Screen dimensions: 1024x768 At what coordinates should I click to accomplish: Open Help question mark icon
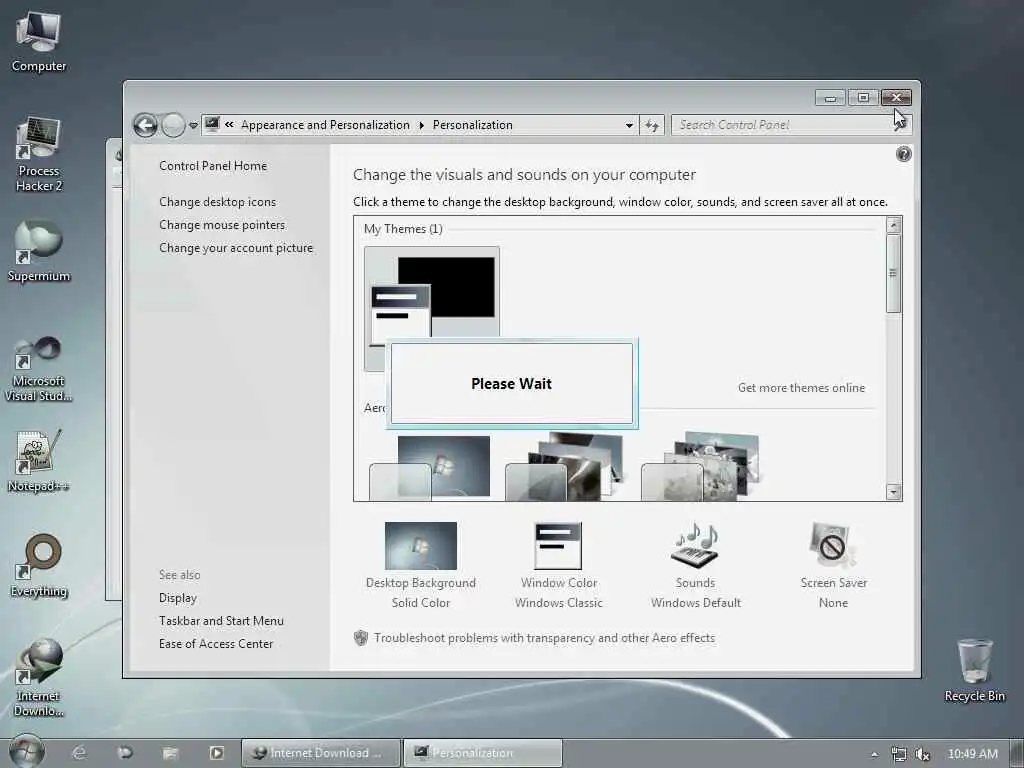904,154
